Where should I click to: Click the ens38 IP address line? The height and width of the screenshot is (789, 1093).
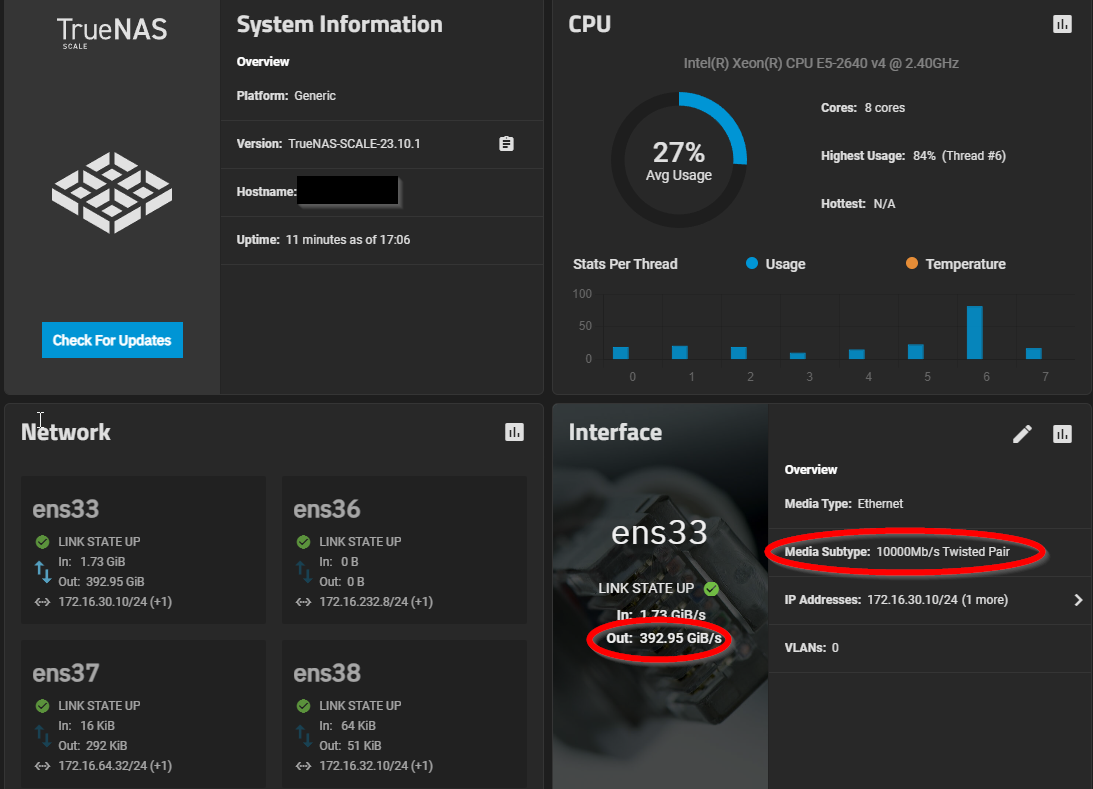[x=375, y=766]
